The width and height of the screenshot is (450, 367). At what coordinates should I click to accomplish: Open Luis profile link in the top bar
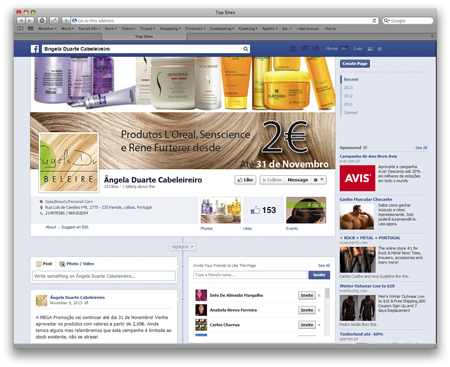[358, 49]
